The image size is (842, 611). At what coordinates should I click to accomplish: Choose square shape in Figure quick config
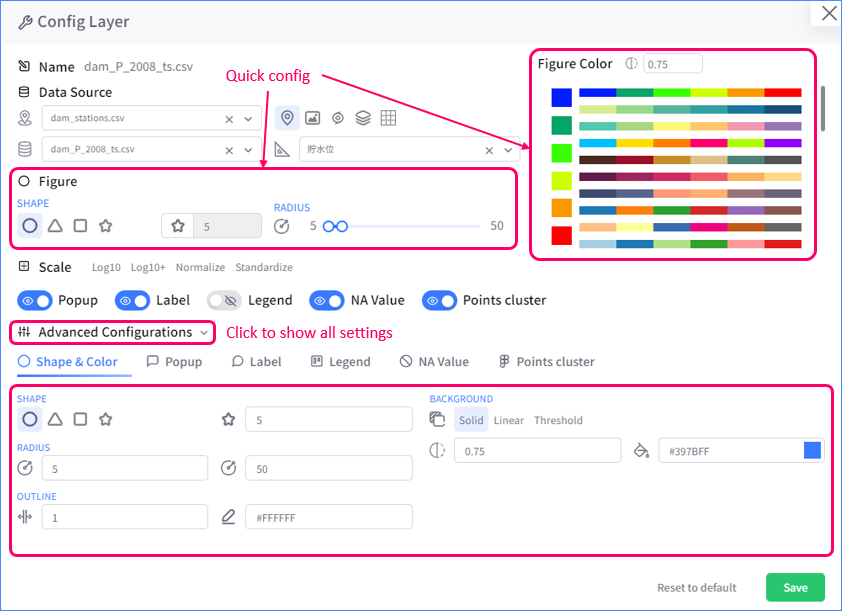[81, 226]
